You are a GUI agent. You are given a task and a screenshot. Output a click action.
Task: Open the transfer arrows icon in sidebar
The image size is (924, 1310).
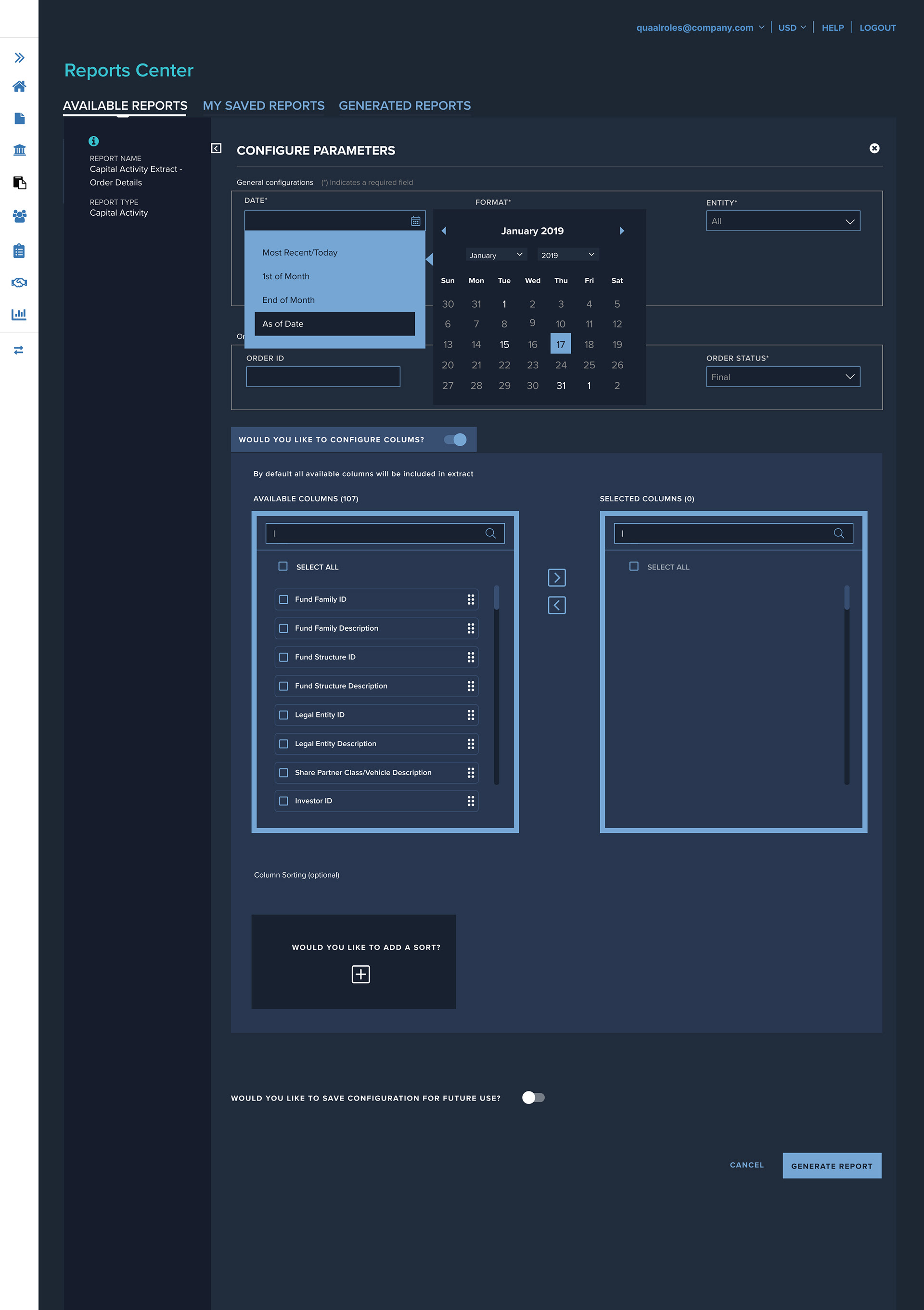coord(19,350)
